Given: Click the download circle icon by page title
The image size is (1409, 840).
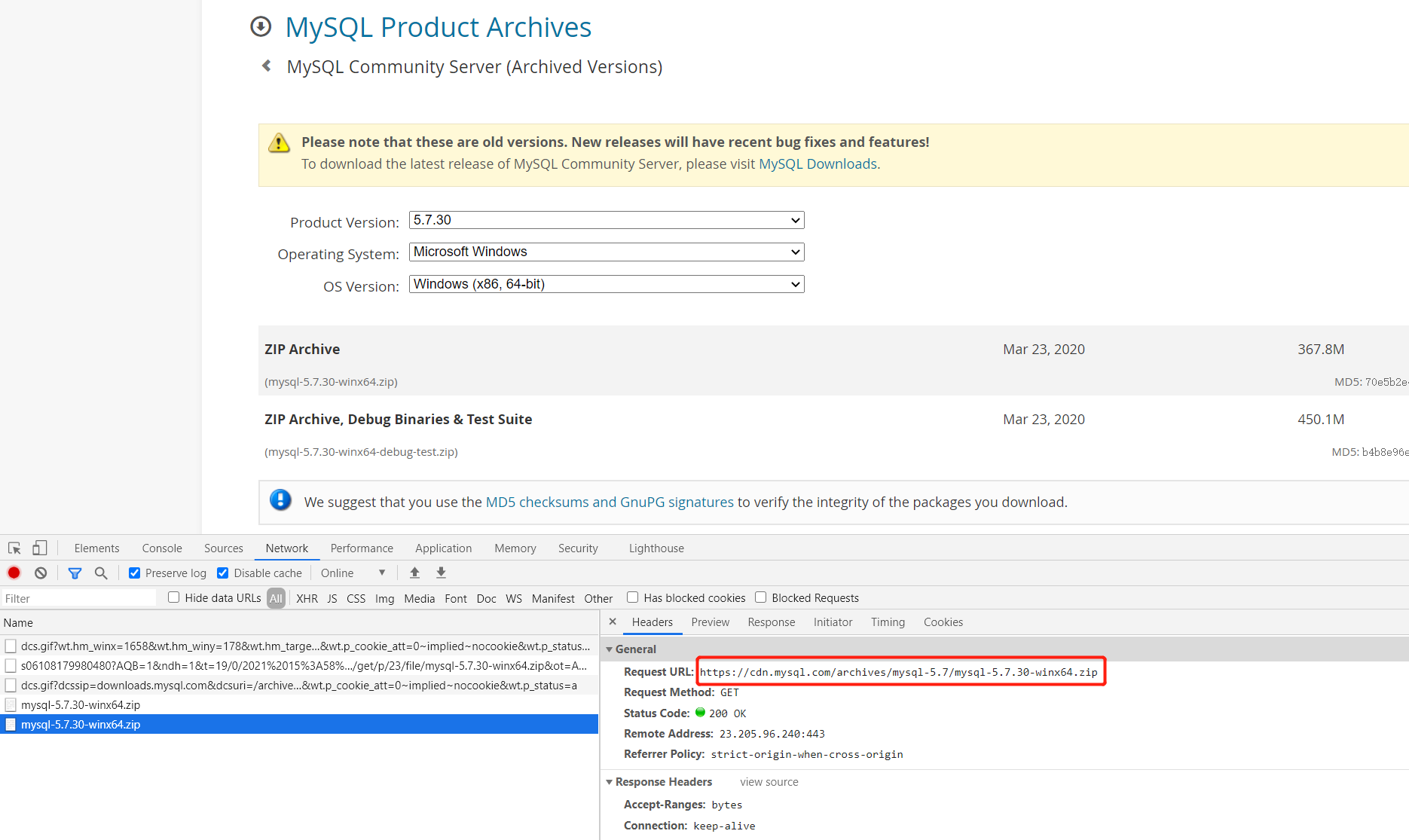Looking at the screenshot, I should point(261,26).
